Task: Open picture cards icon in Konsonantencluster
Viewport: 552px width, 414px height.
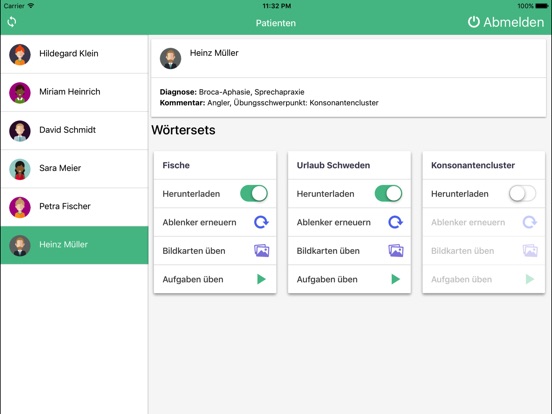Action: click(x=530, y=251)
